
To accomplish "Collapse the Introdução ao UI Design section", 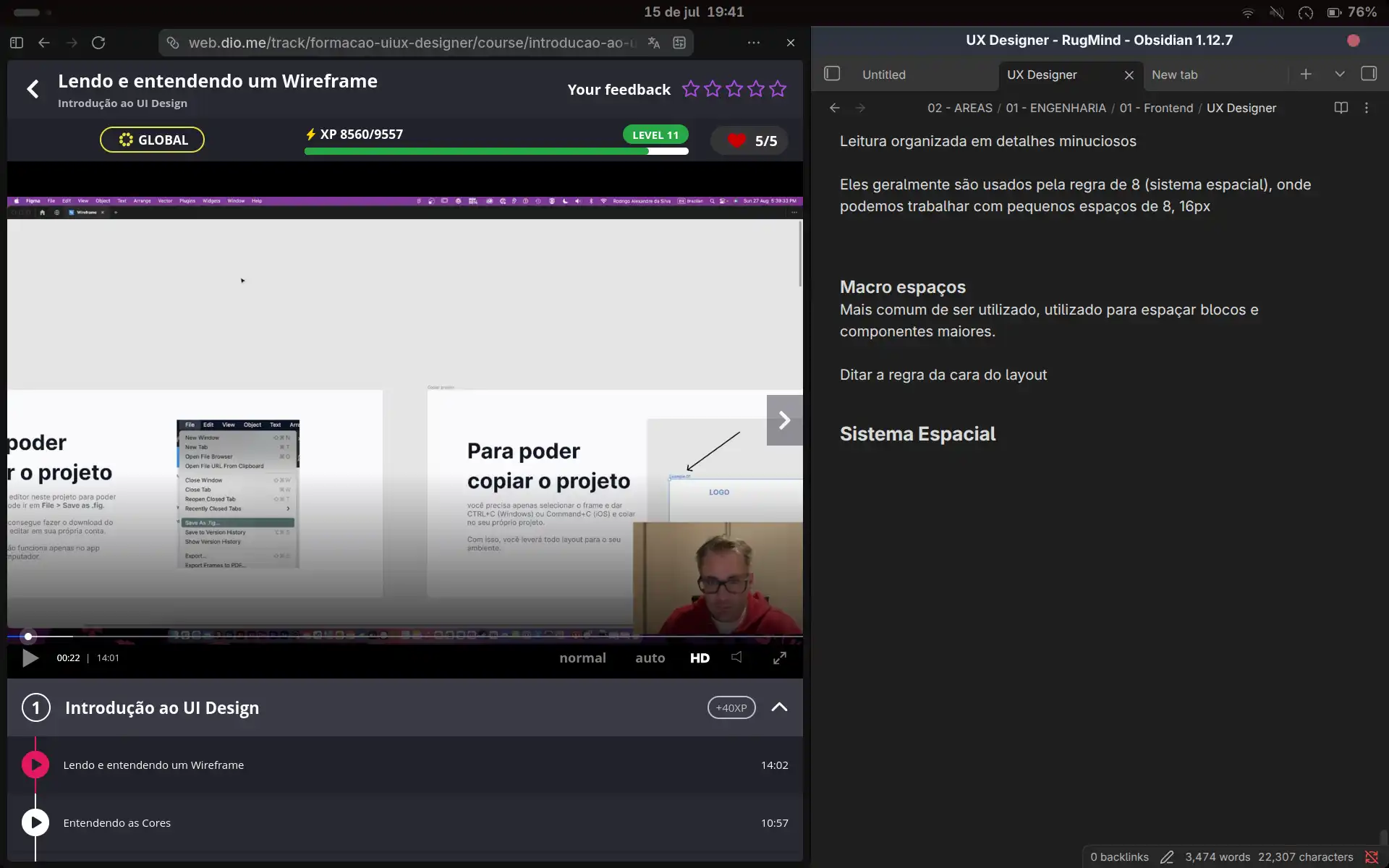I will click(779, 707).
